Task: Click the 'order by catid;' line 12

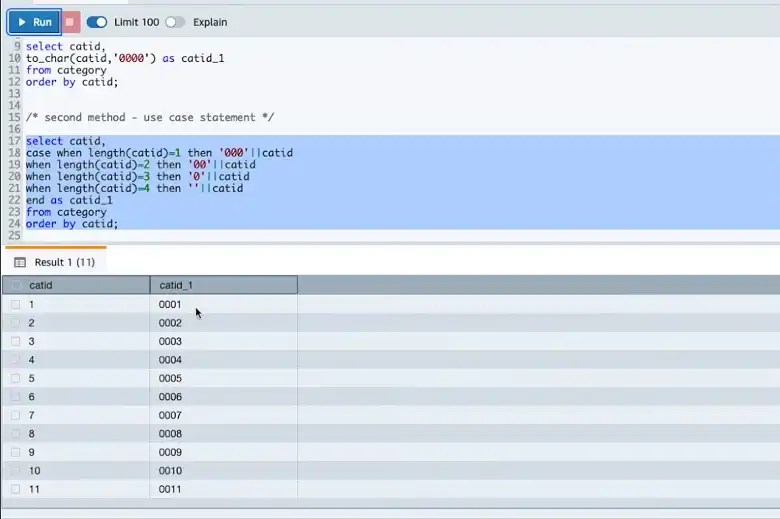Action: pyautogui.click(x=72, y=82)
